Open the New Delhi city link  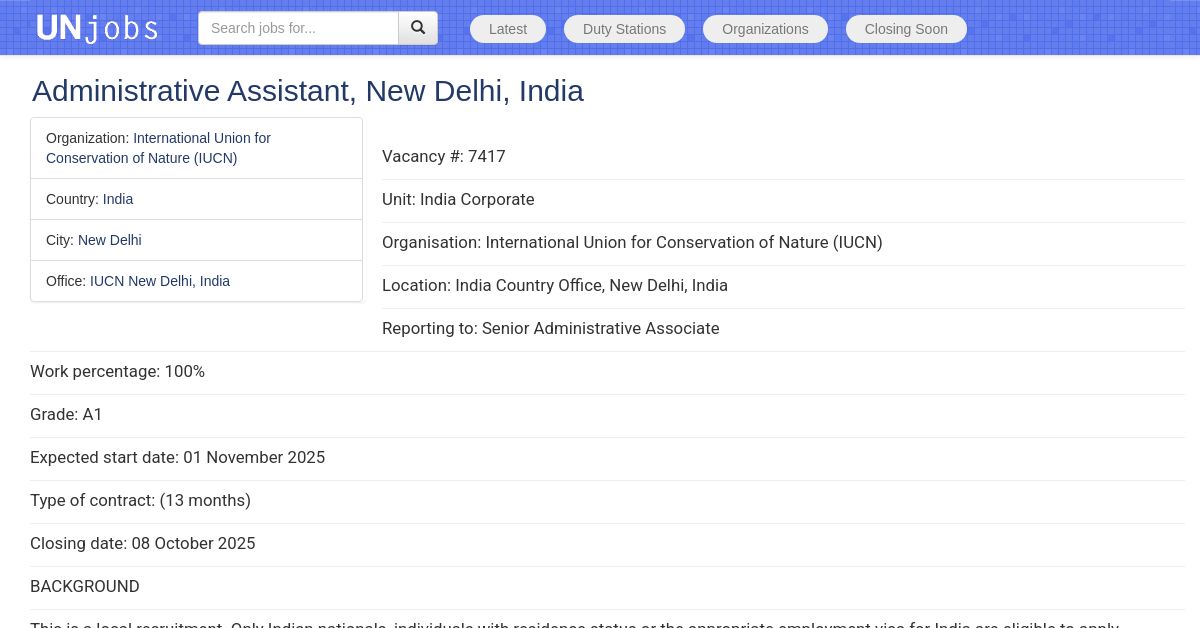click(110, 240)
